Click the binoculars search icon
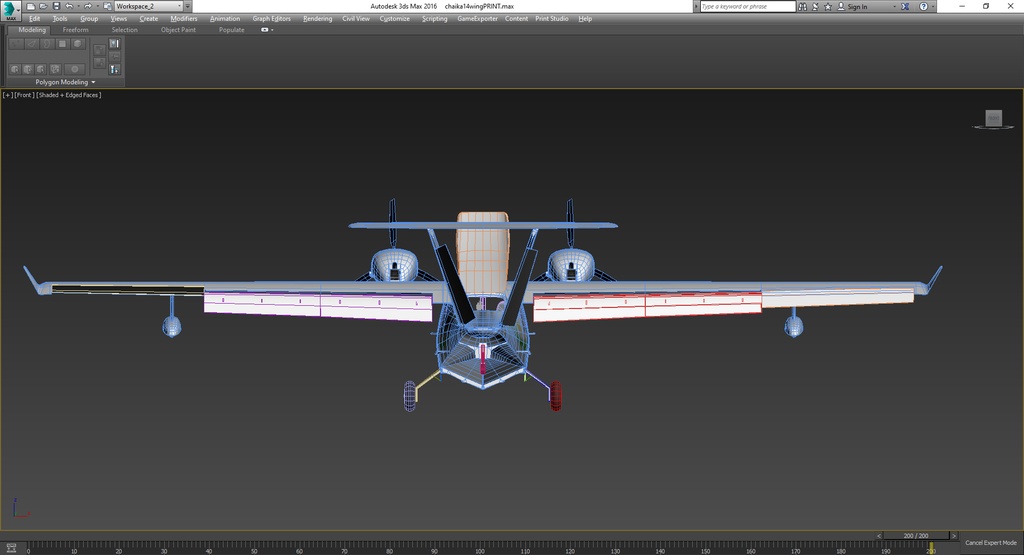The image size is (1024, 555). pos(803,7)
